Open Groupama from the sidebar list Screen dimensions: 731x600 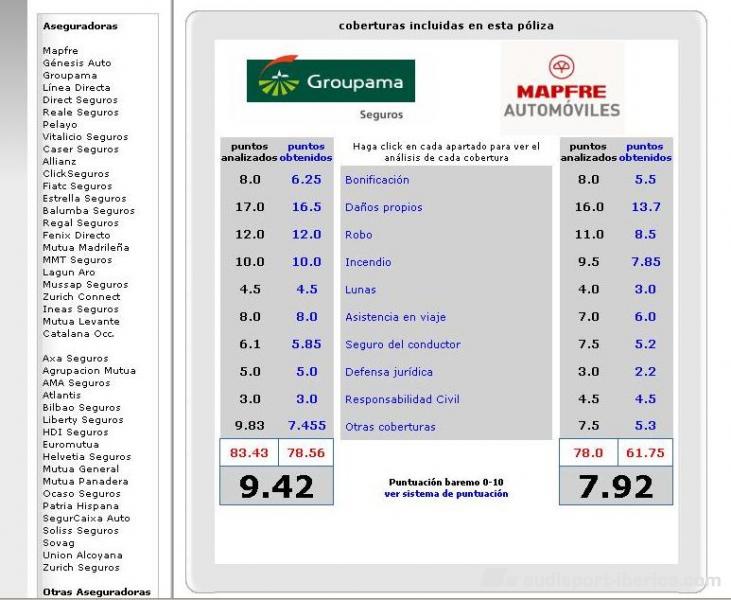pos(70,75)
